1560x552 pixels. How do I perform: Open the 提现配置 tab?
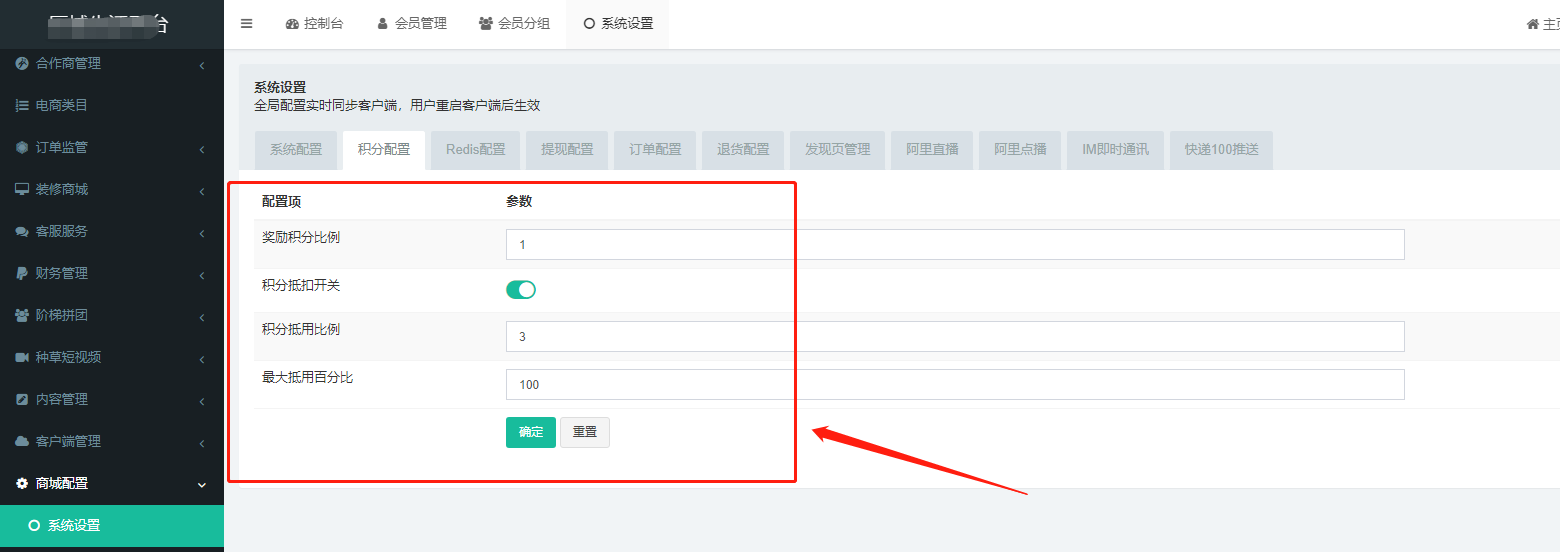[567, 150]
